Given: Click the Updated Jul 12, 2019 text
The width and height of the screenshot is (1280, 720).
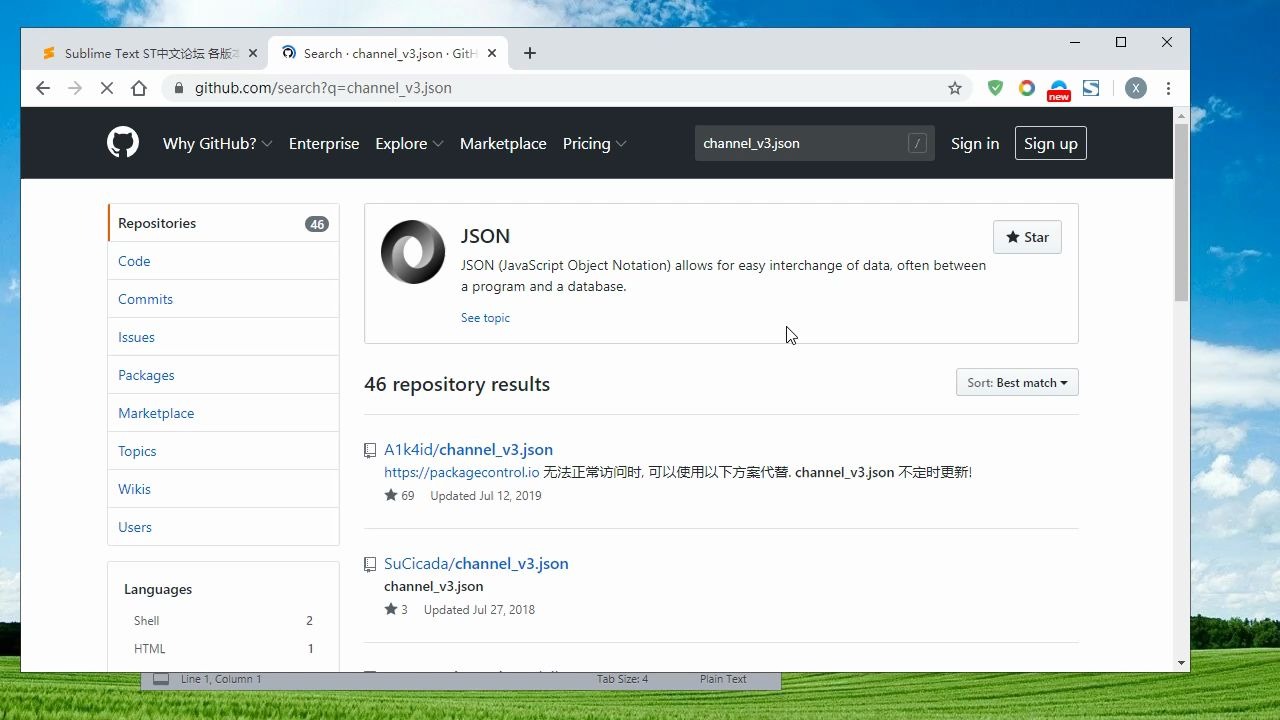Looking at the screenshot, I should [486, 495].
